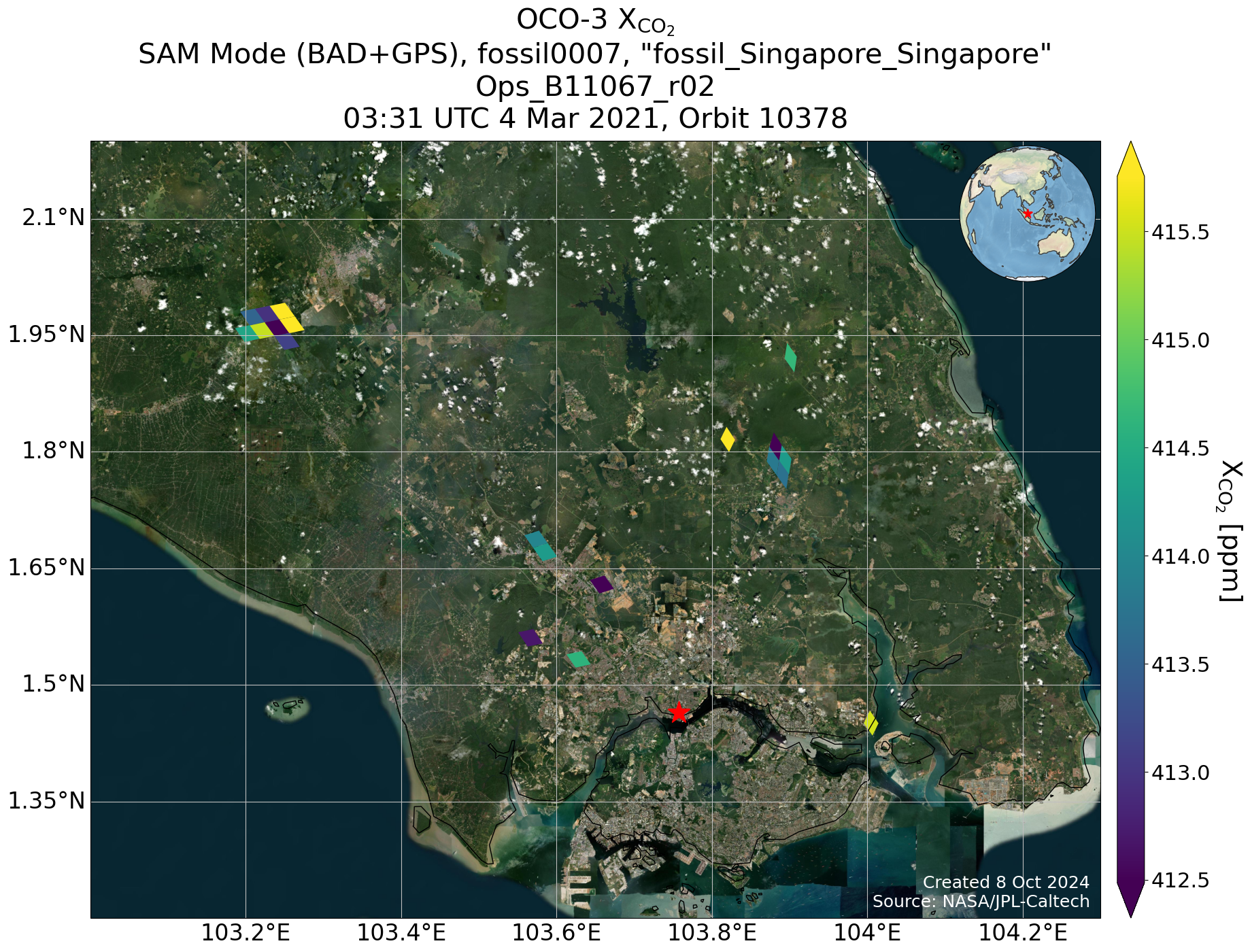Screen dimensions: 1250x952
Task: Click the 413.5 colorbar tick label
Action: coord(1181,665)
